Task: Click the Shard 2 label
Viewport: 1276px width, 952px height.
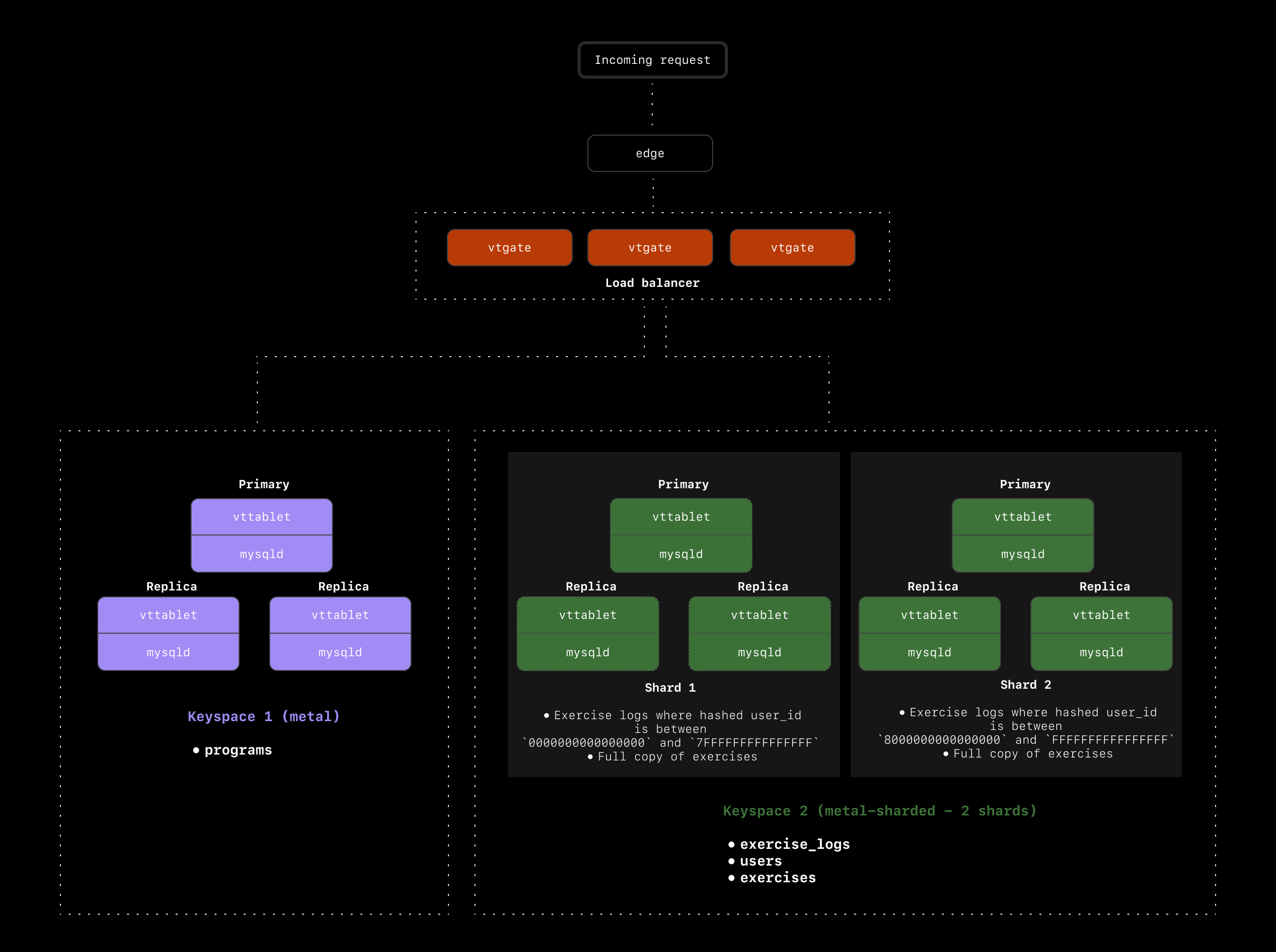Action: click(1026, 685)
